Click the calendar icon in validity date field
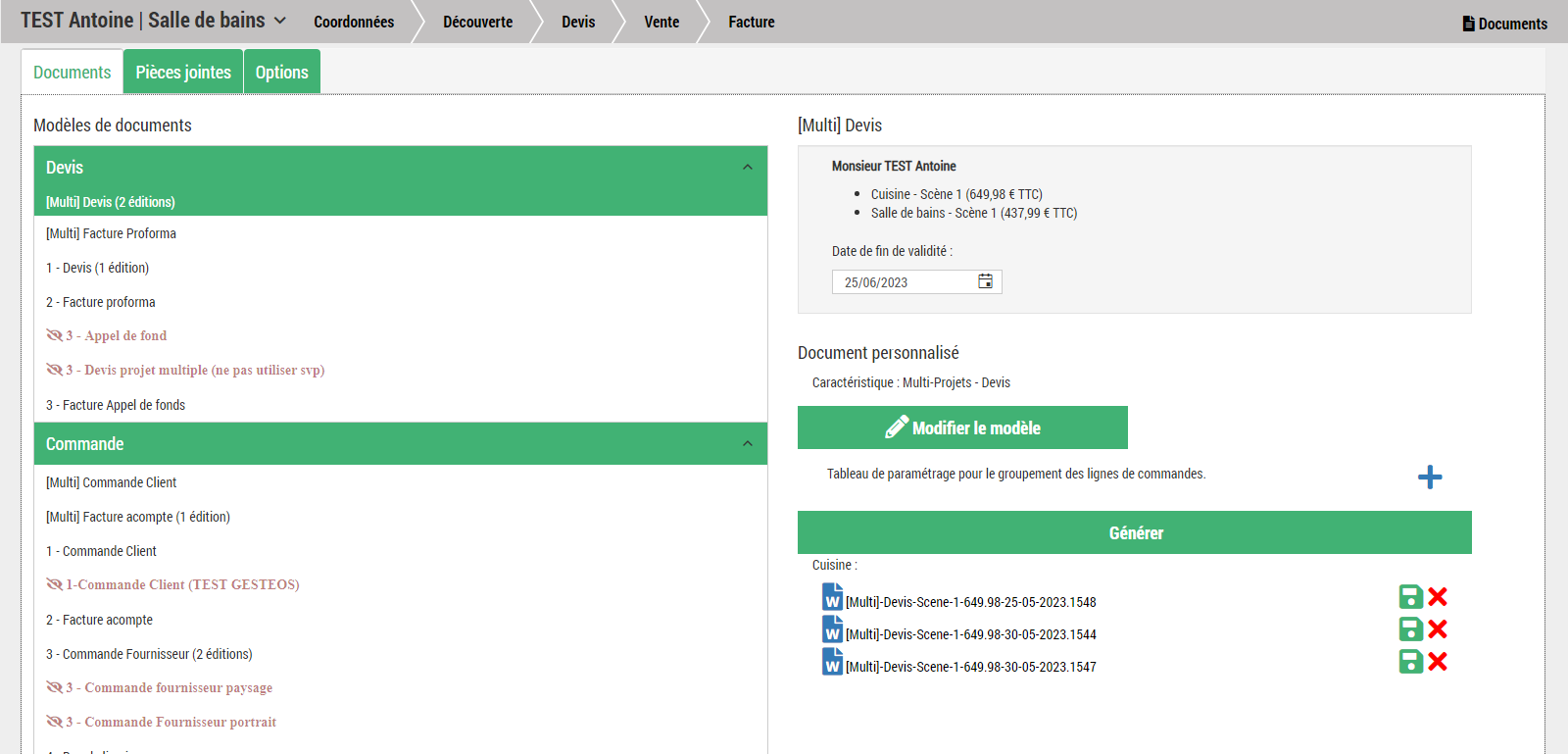Screen dimensions: 1568x754 [985, 281]
